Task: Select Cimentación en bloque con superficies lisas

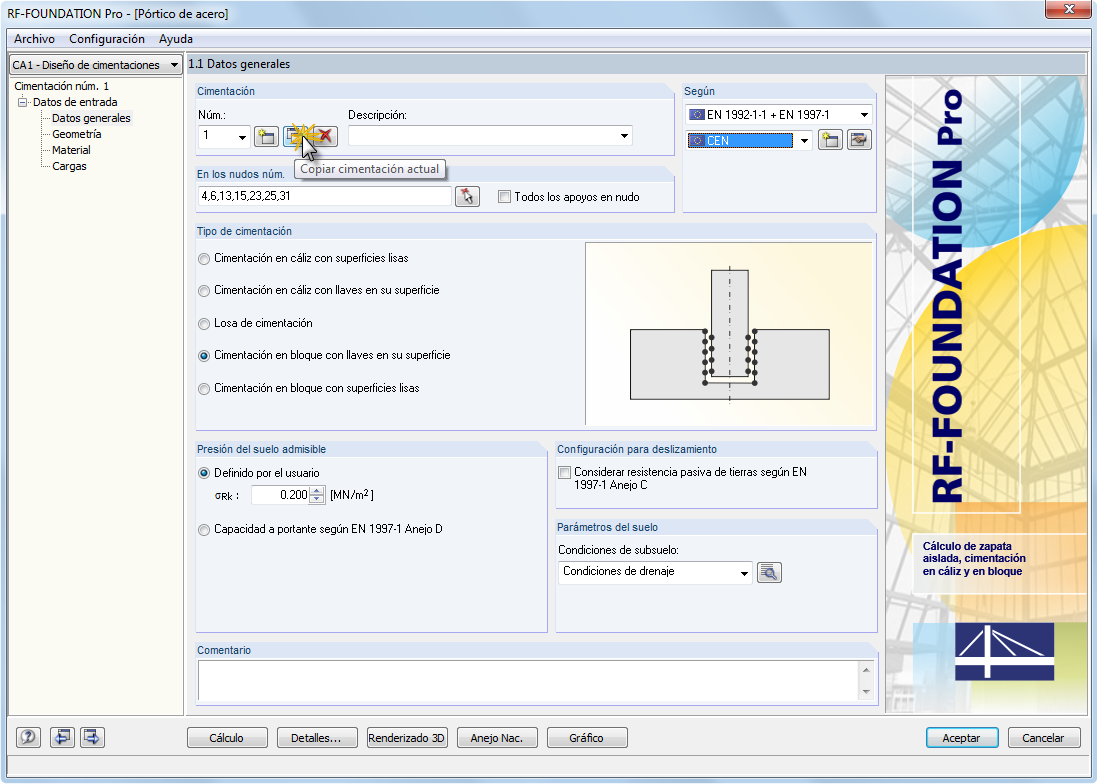Action: [204, 389]
